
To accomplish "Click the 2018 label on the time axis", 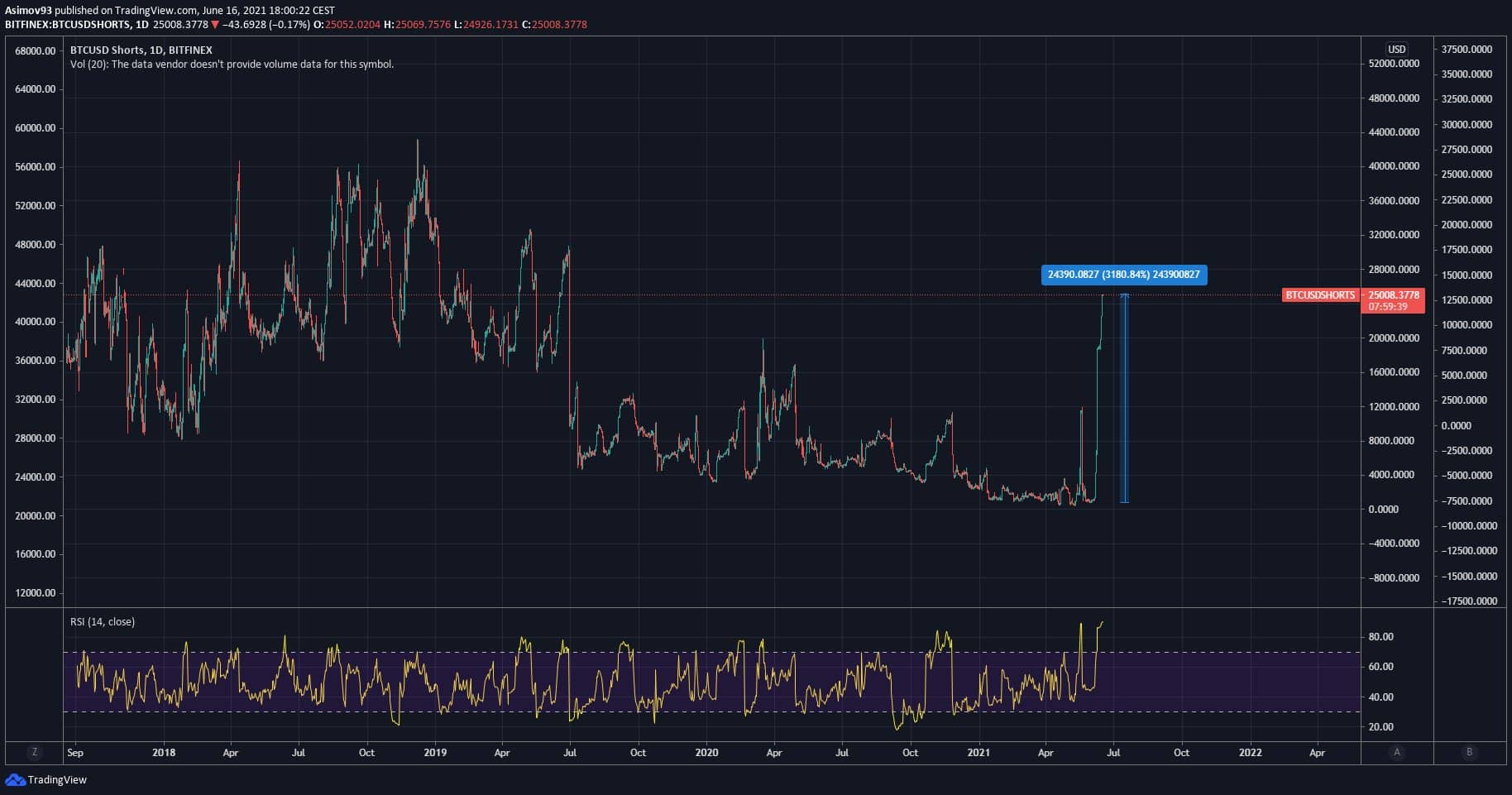I will [x=164, y=753].
